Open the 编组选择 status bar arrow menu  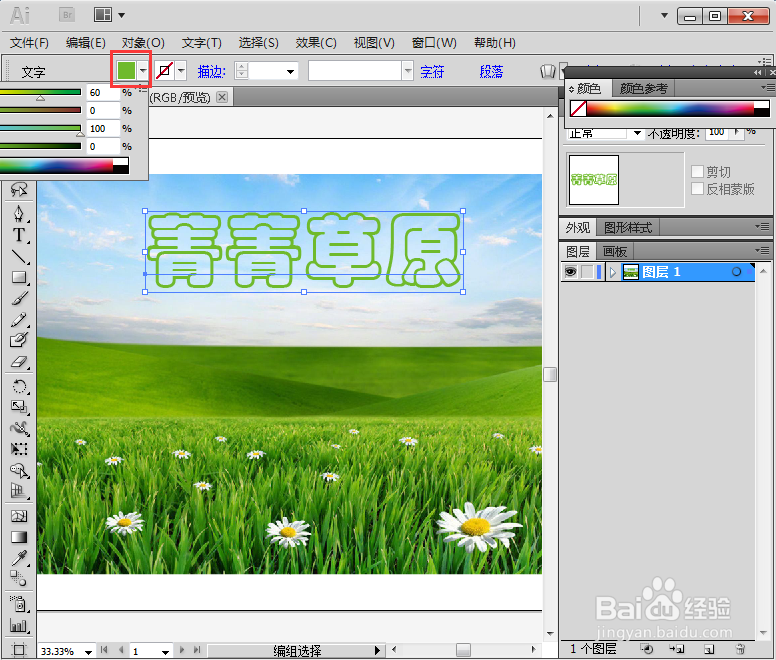[x=378, y=650]
